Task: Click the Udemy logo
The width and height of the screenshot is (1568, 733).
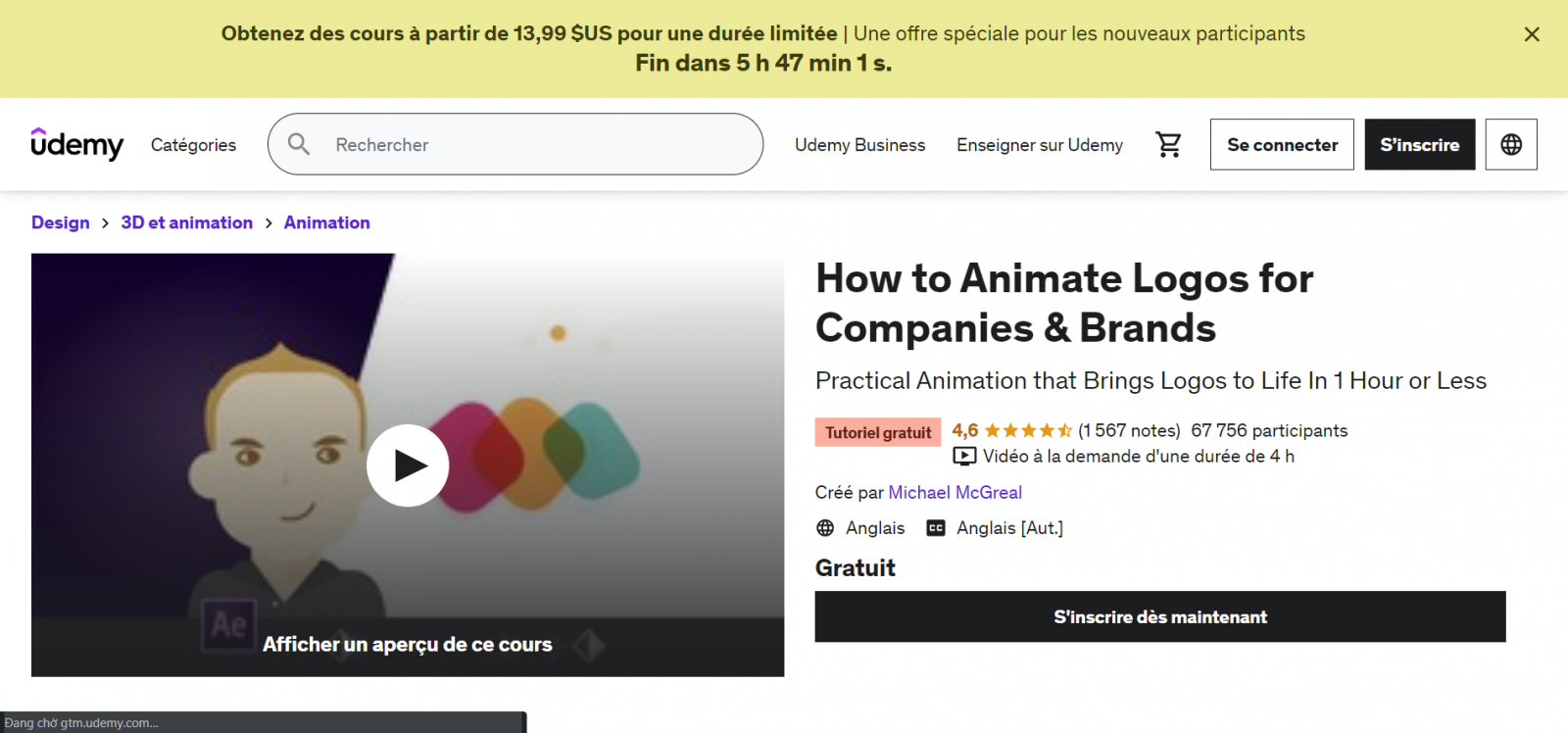Action: [77, 145]
